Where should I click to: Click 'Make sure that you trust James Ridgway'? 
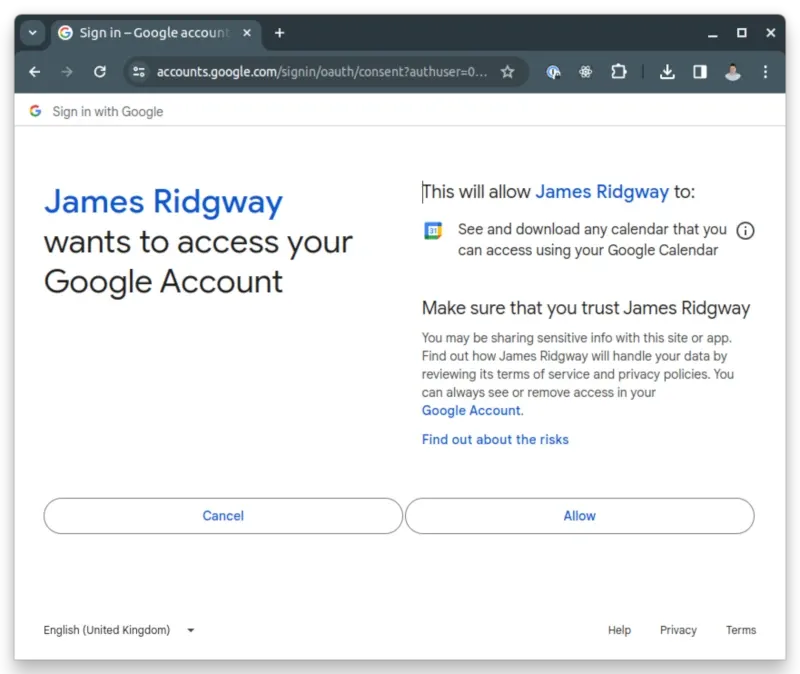tap(586, 308)
